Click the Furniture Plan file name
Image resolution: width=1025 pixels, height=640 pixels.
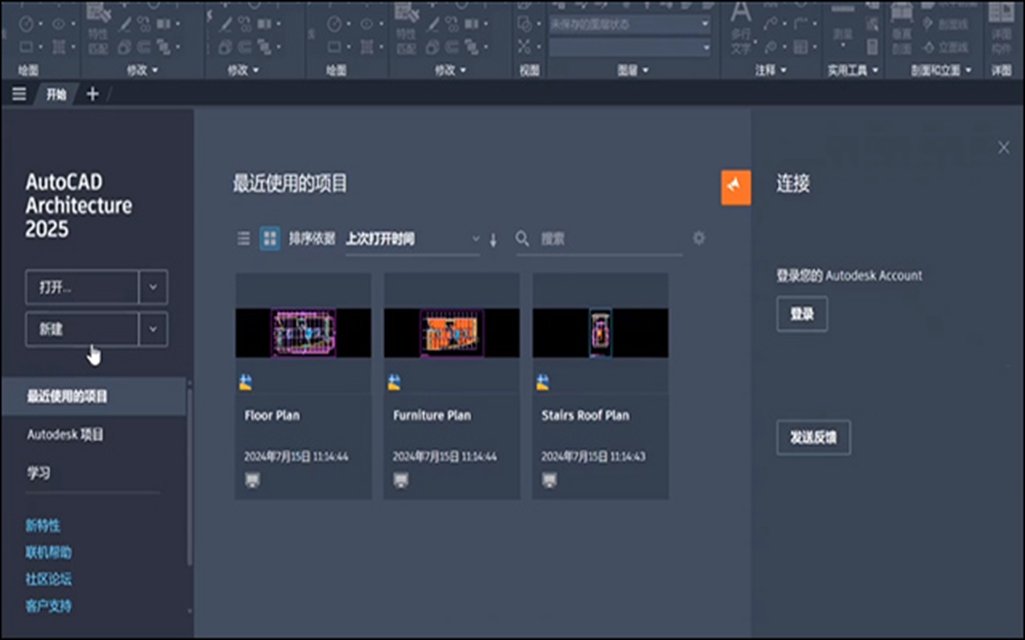431,415
